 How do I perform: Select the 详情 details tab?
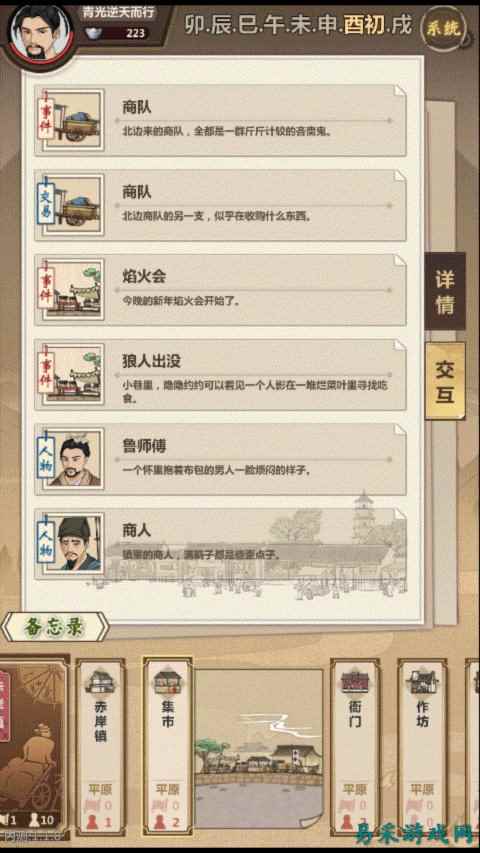pyautogui.click(x=445, y=291)
